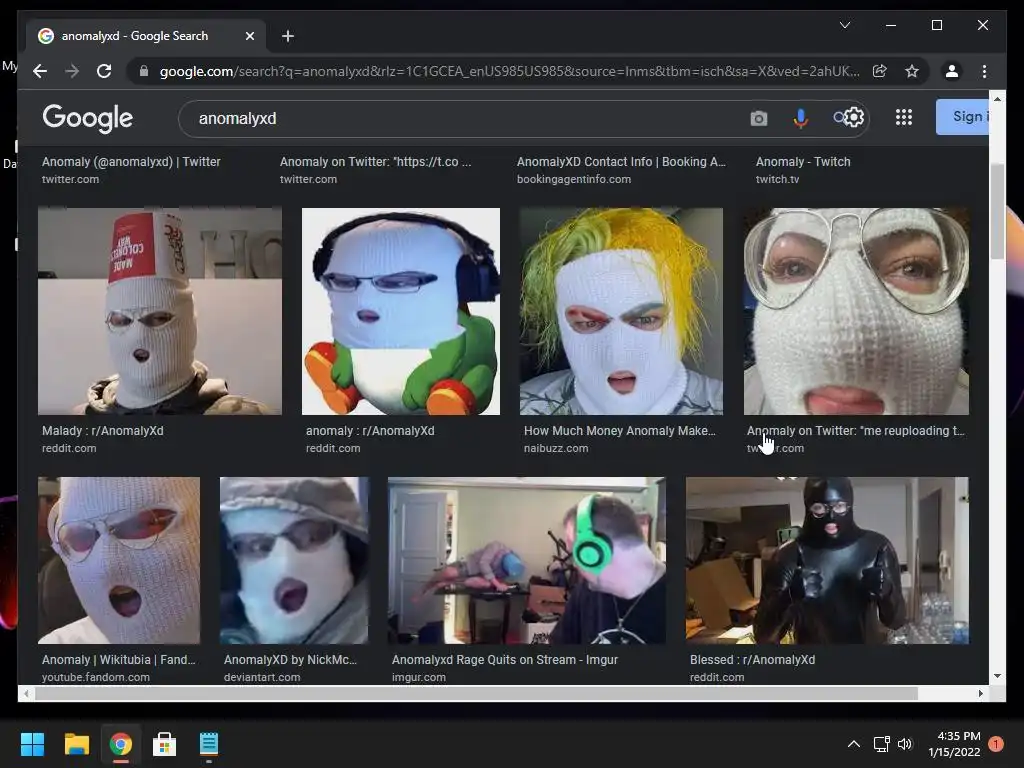Click the naibuzz.com source text

click(x=556, y=449)
